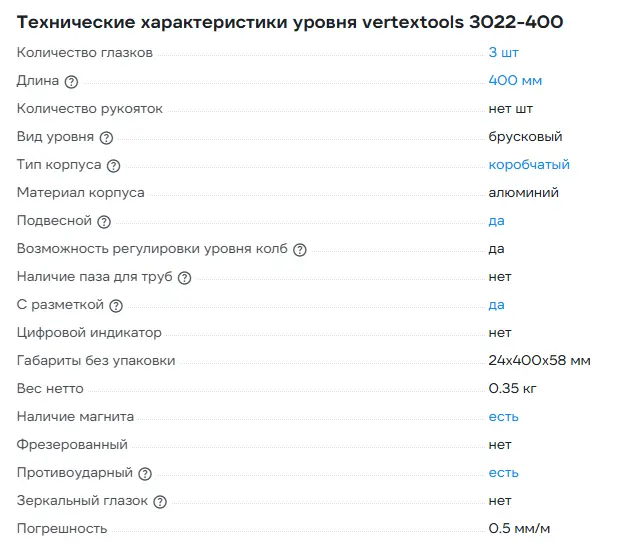This screenshot has height=552, width=630.
Task: Open hint for Наличие паза для труб
Action: [x=184, y=277]
